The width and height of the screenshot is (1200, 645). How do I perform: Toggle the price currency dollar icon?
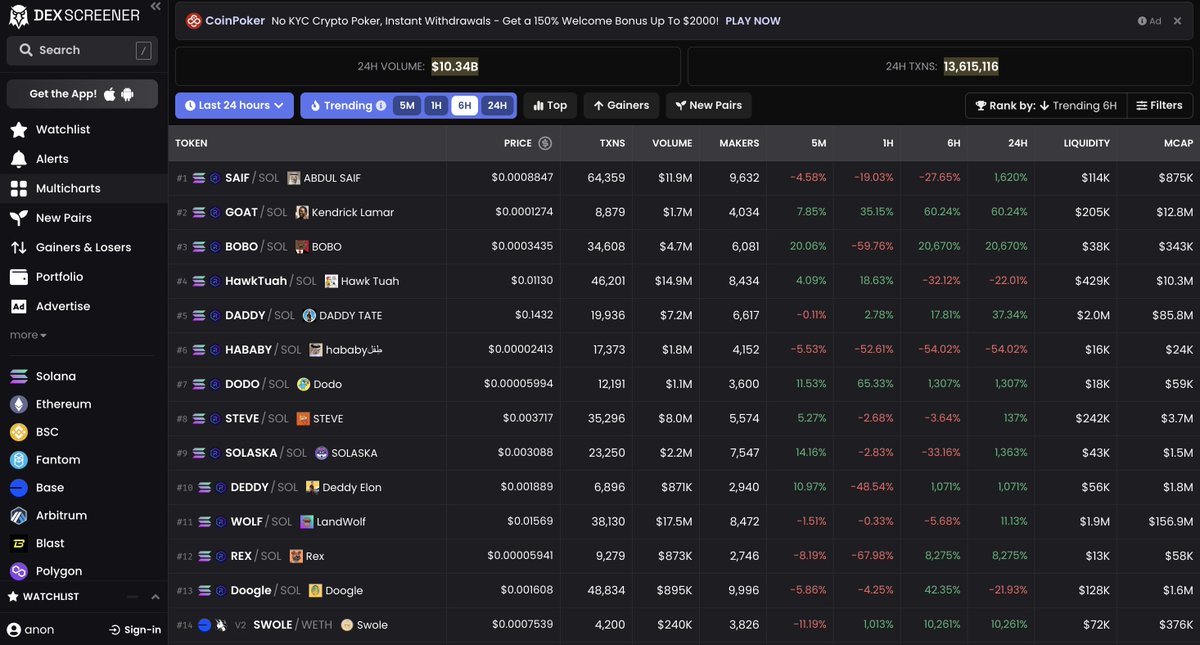click(545, 143)
